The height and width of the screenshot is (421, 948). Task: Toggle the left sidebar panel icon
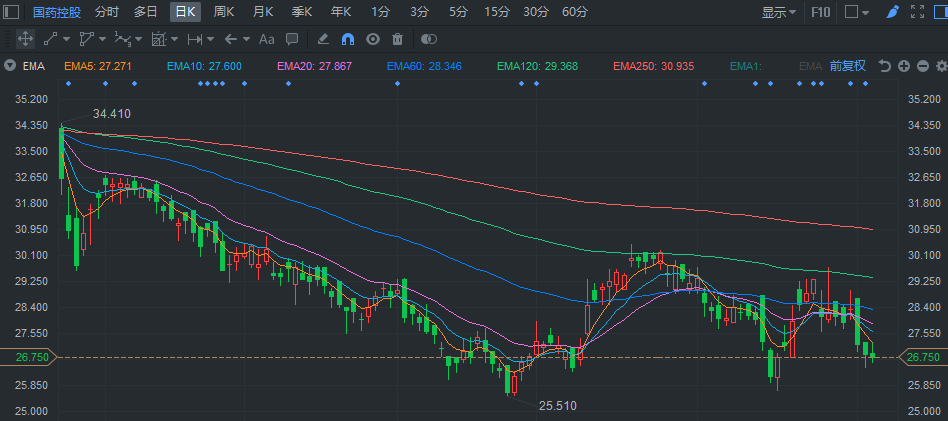coord(11,11)
